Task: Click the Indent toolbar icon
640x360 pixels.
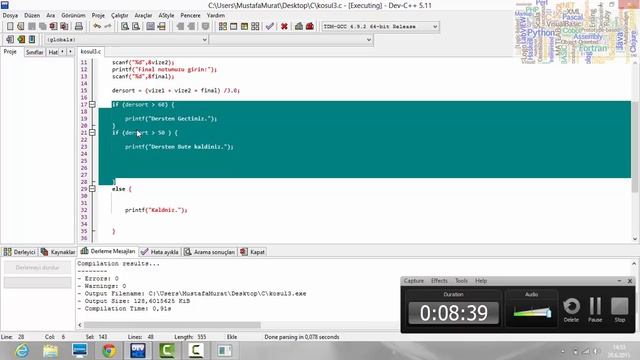Action: point(180,27)
